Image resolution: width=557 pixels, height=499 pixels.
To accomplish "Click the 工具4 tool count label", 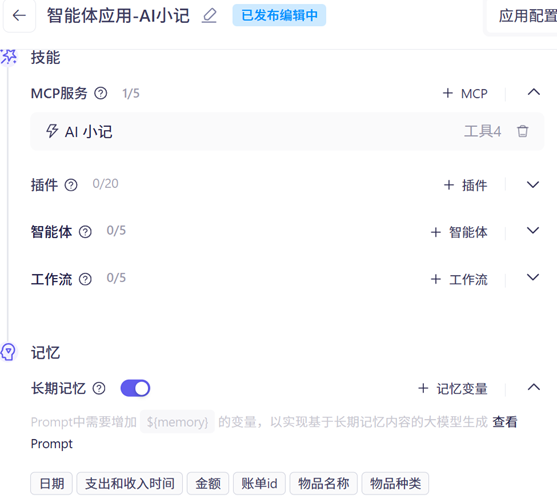I will [482, 131].
